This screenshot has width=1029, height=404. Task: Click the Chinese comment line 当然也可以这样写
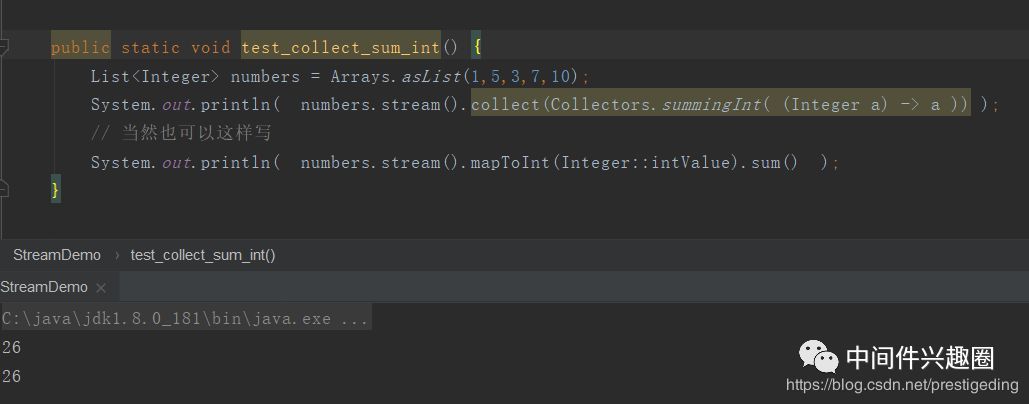coord(181,134)
